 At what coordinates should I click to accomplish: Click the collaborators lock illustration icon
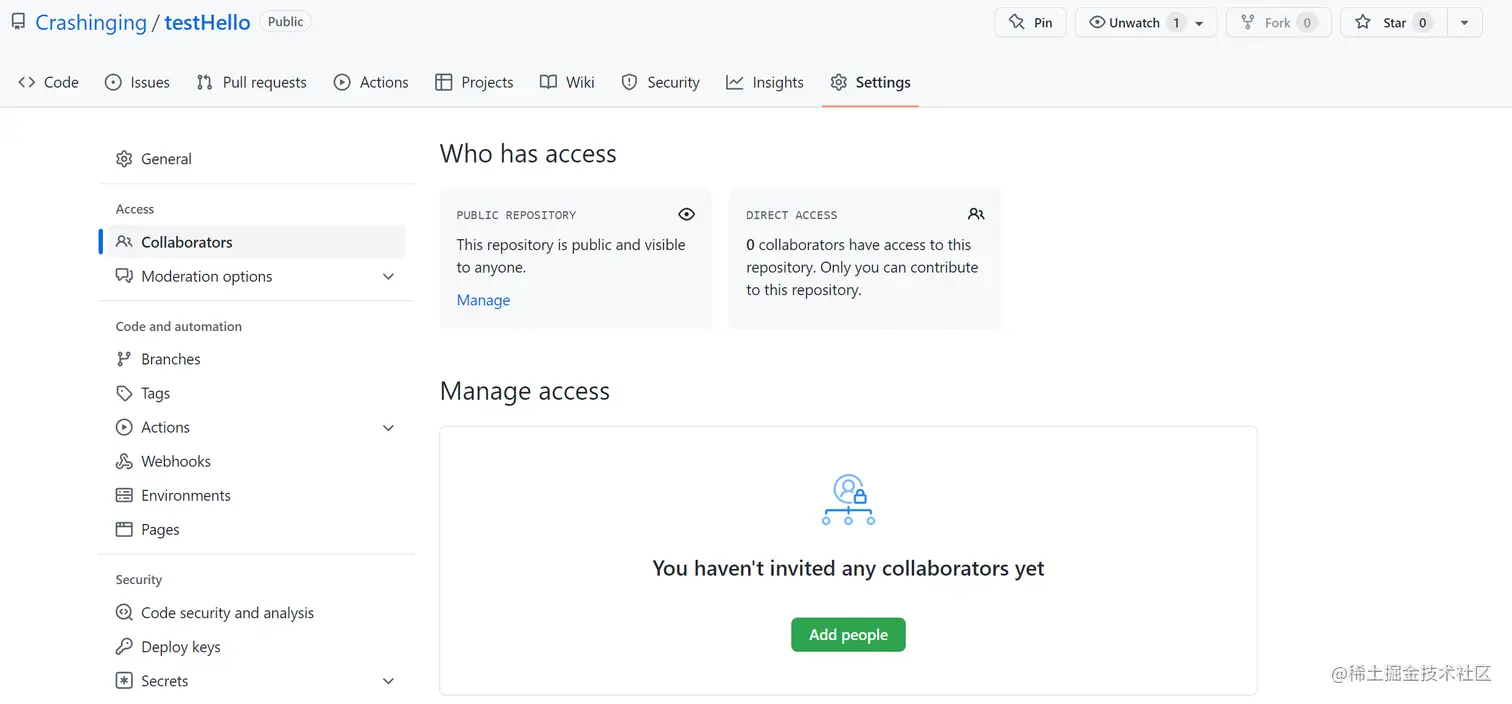tap(848, 500)
